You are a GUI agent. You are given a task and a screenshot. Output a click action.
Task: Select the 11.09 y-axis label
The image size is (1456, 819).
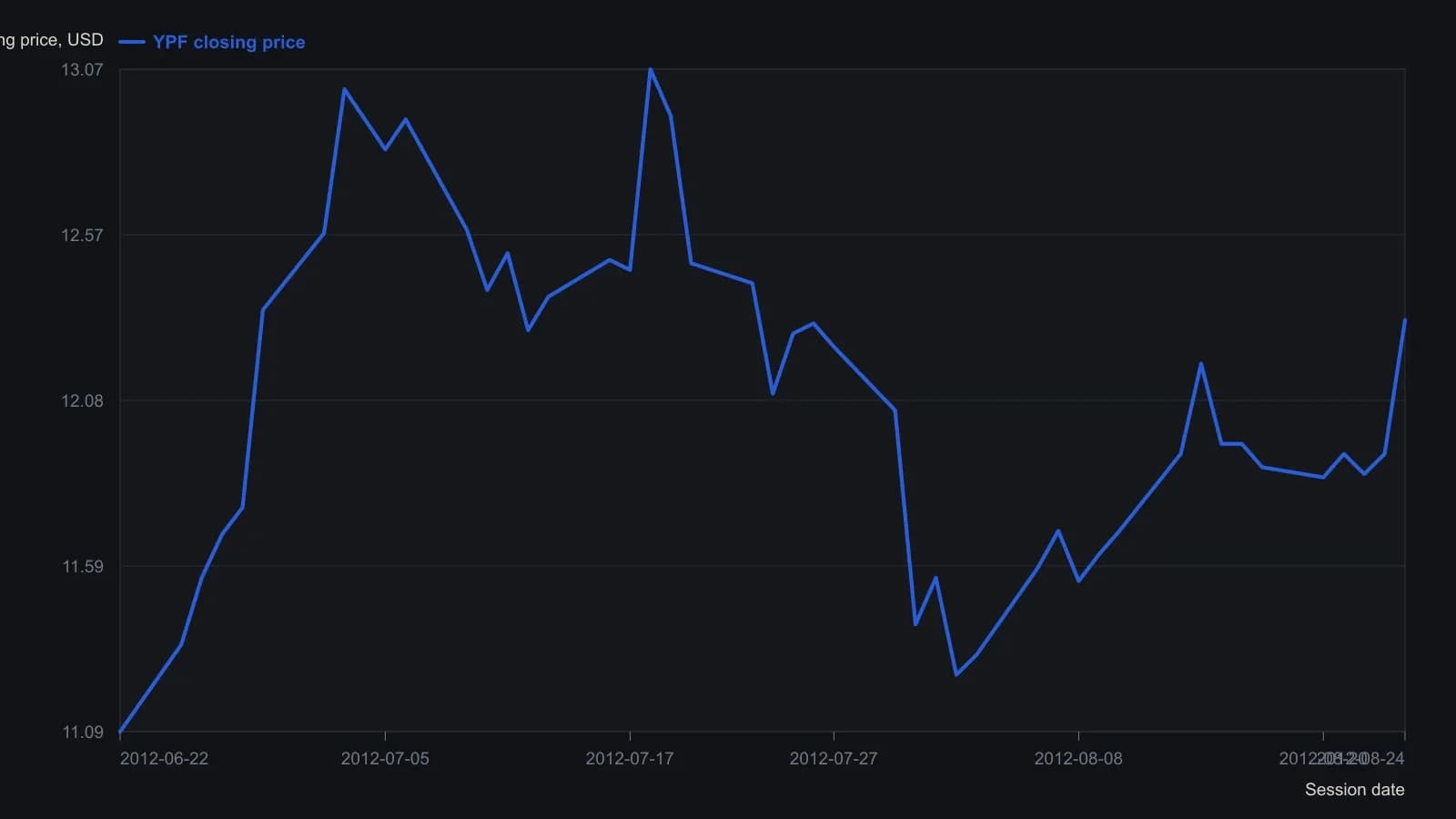point(82,733)
